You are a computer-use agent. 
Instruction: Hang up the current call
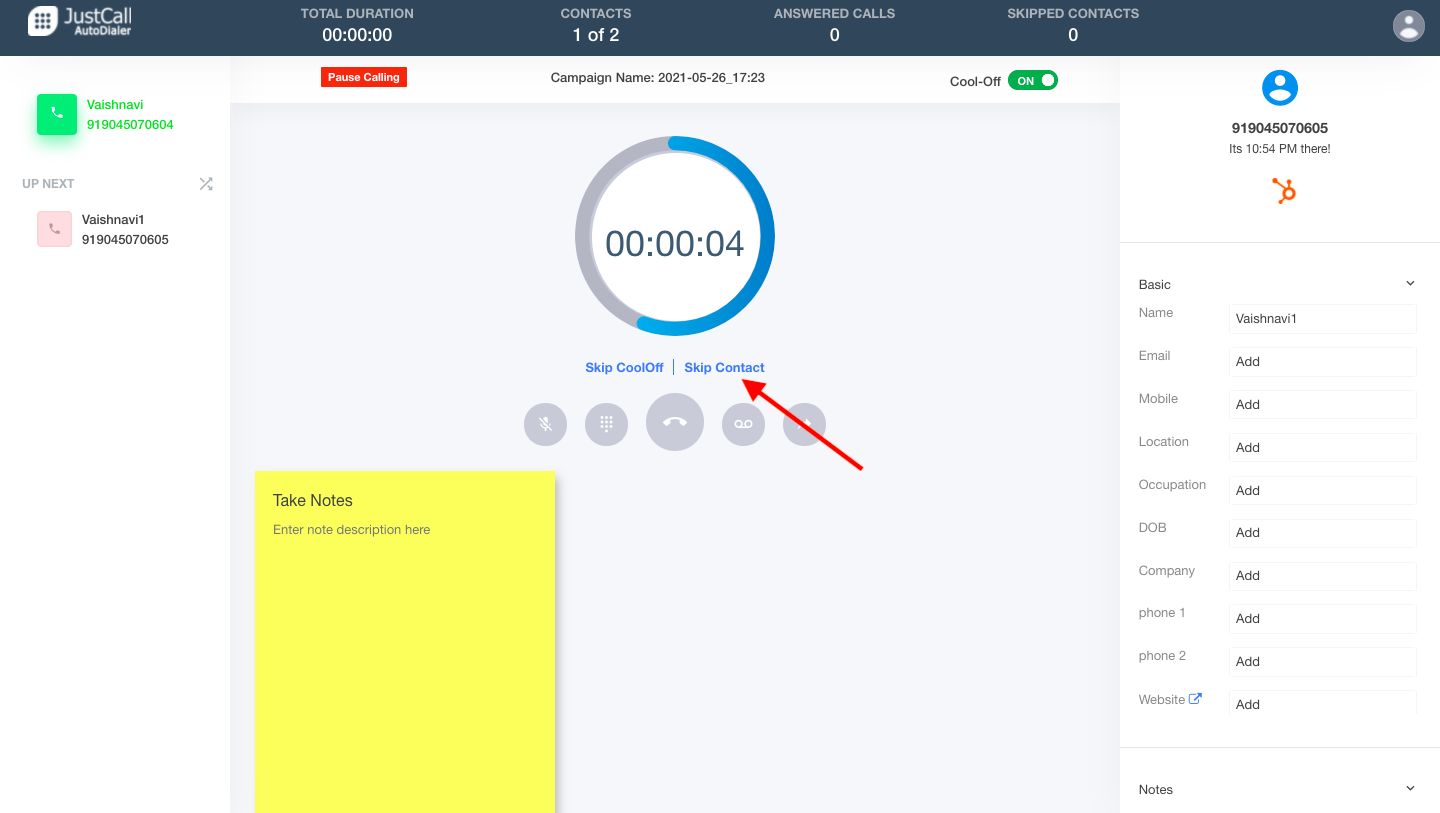coord(675,422)
